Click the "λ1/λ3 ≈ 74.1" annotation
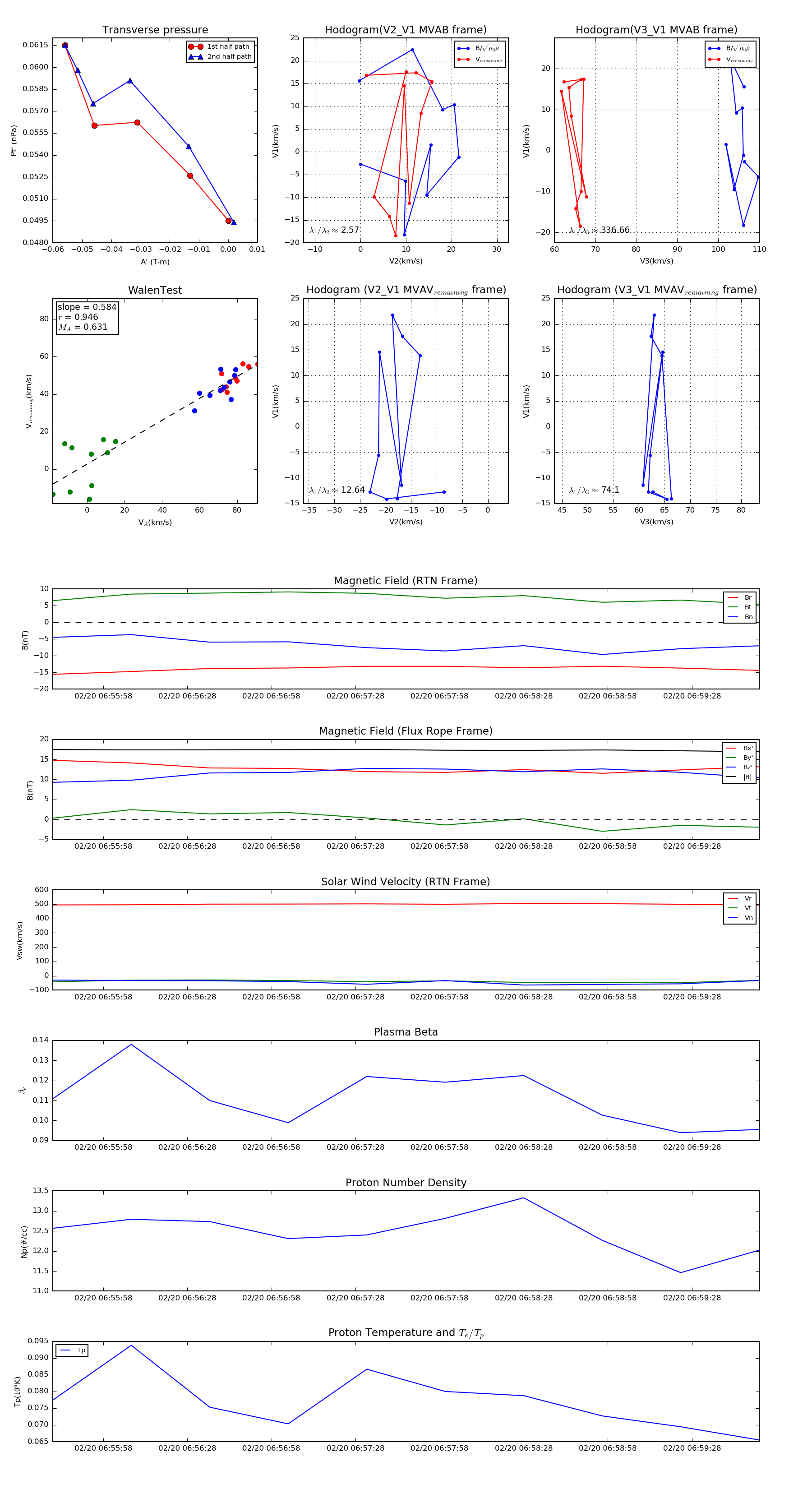Screen dimensions: 812x1489 [594, 490]
